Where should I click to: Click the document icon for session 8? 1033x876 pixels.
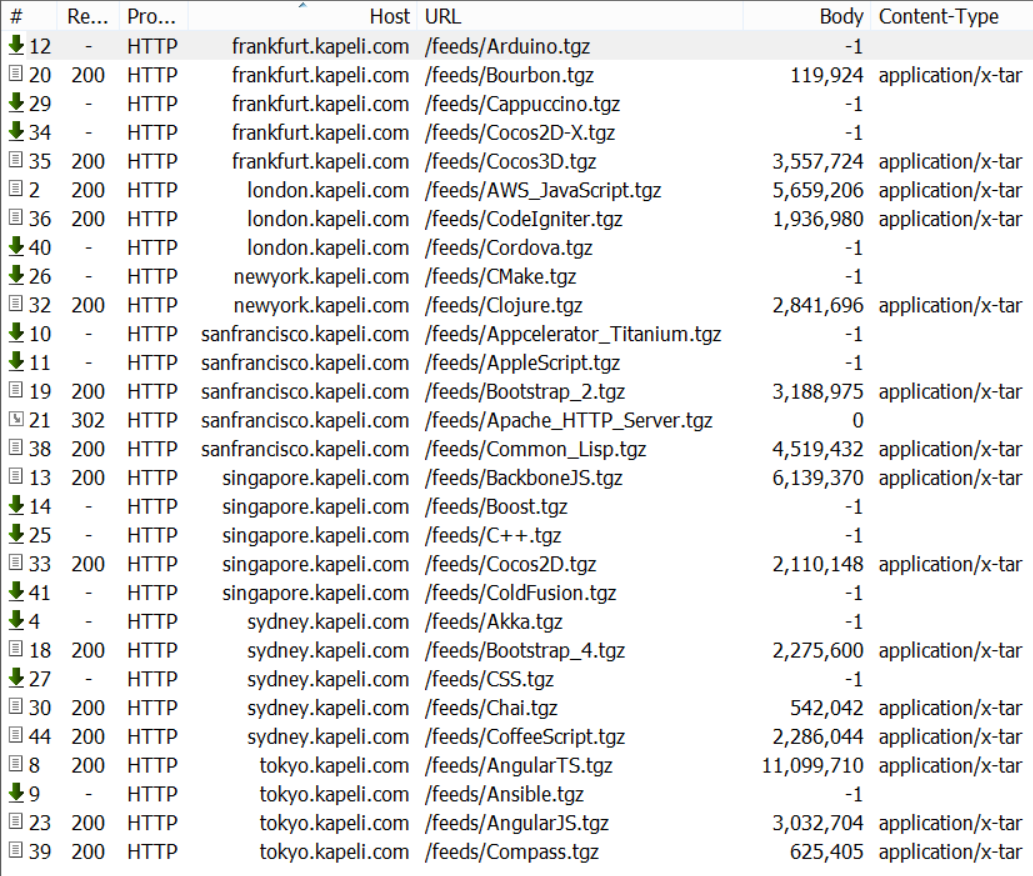16,764
